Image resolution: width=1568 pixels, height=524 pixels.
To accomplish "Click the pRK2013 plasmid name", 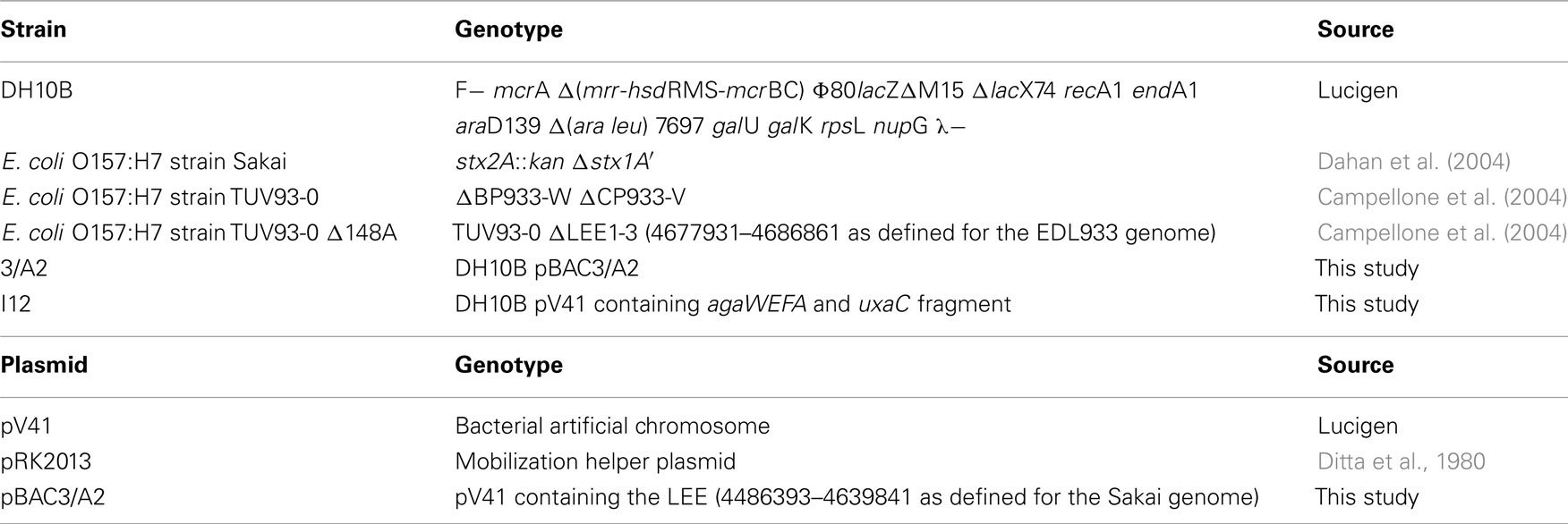I will point(46,461).
